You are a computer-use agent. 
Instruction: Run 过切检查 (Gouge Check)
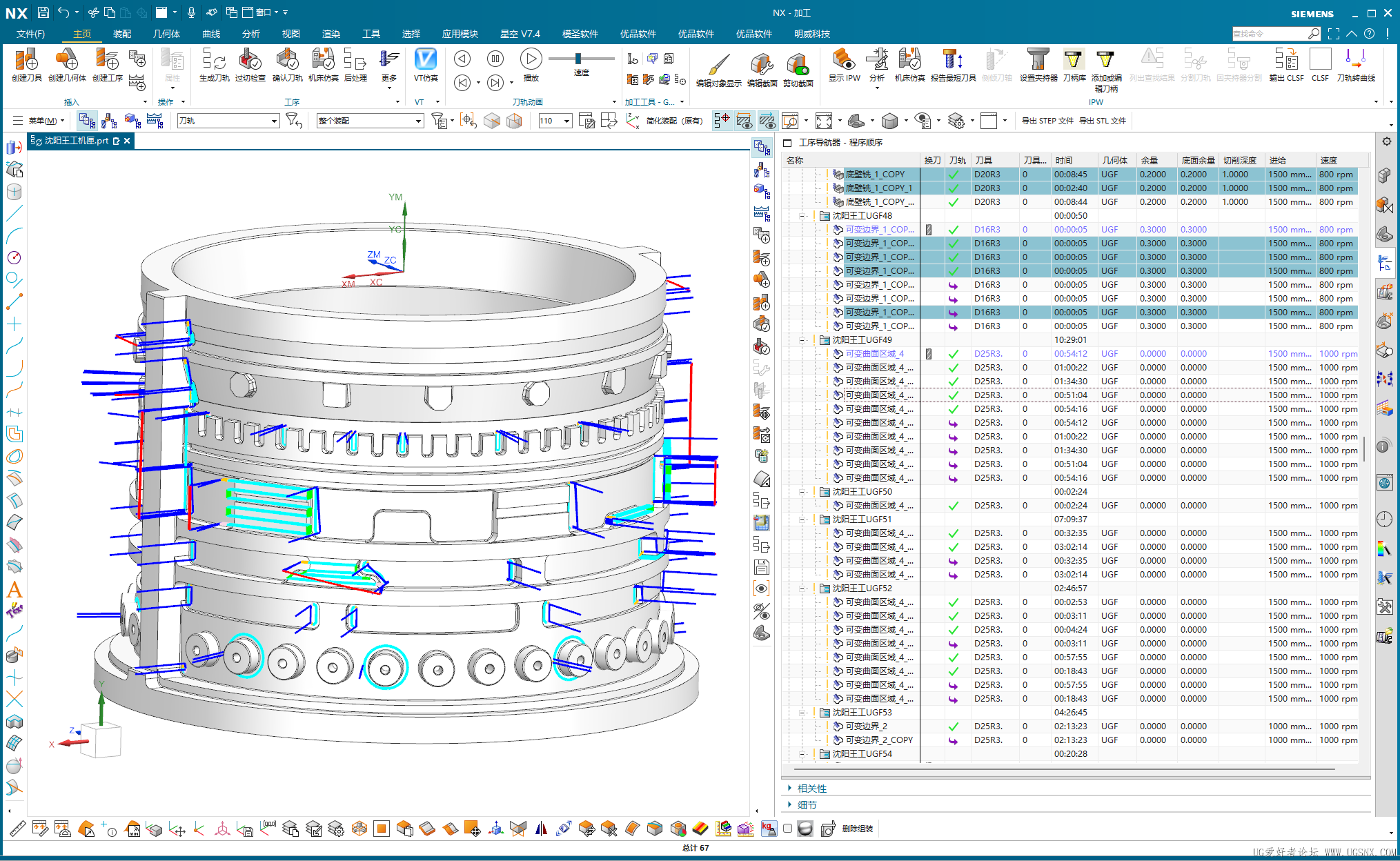pos(250,65)
